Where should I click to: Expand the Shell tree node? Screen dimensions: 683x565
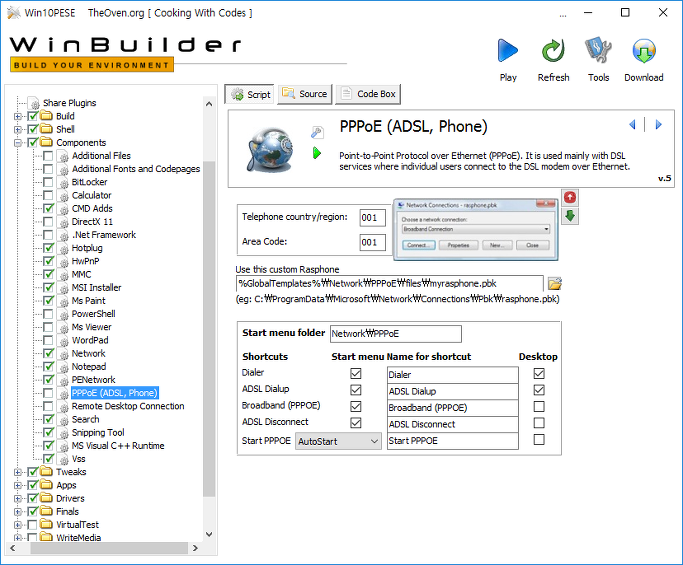pyautogui.click(x=18, y=129)
